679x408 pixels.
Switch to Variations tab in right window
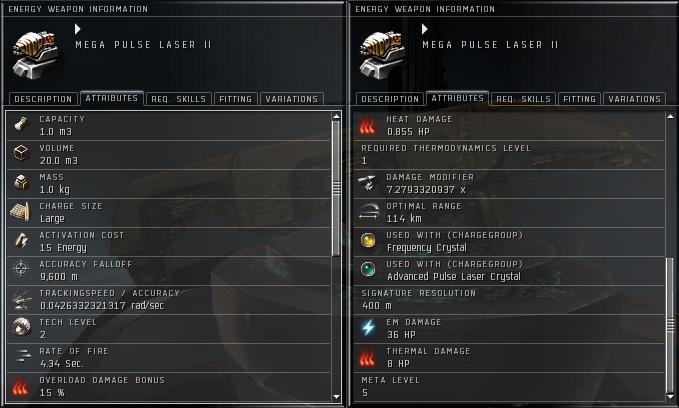(634, 99)
